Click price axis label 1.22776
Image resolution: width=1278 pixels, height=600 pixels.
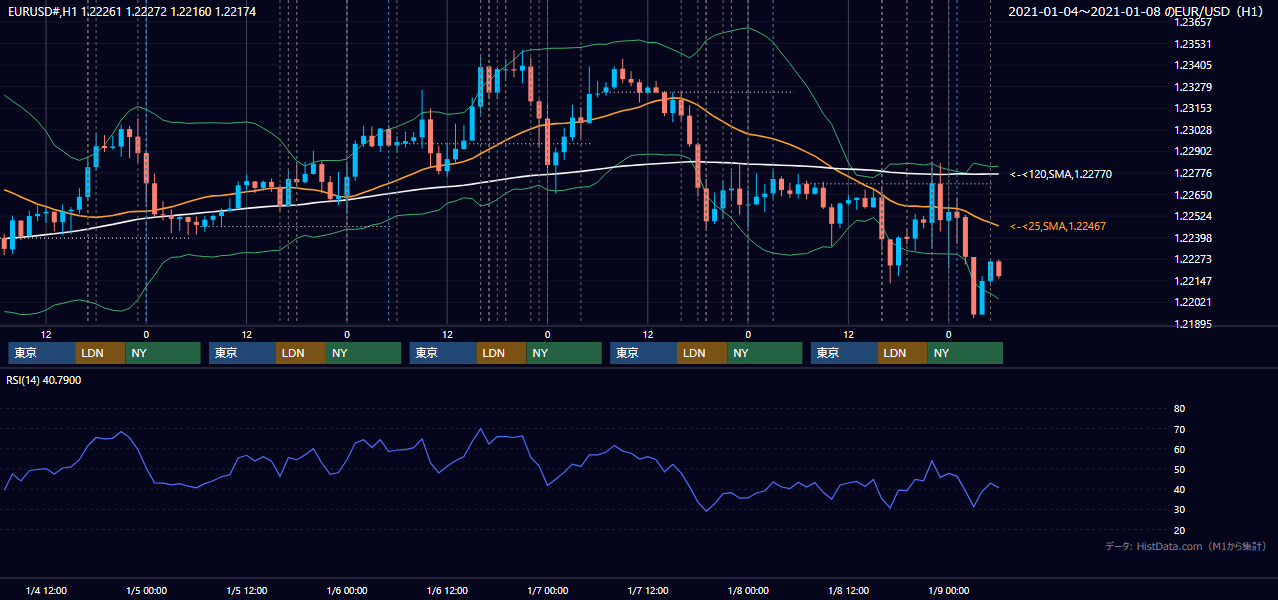pyautogui.click(x=1193, y=173)
